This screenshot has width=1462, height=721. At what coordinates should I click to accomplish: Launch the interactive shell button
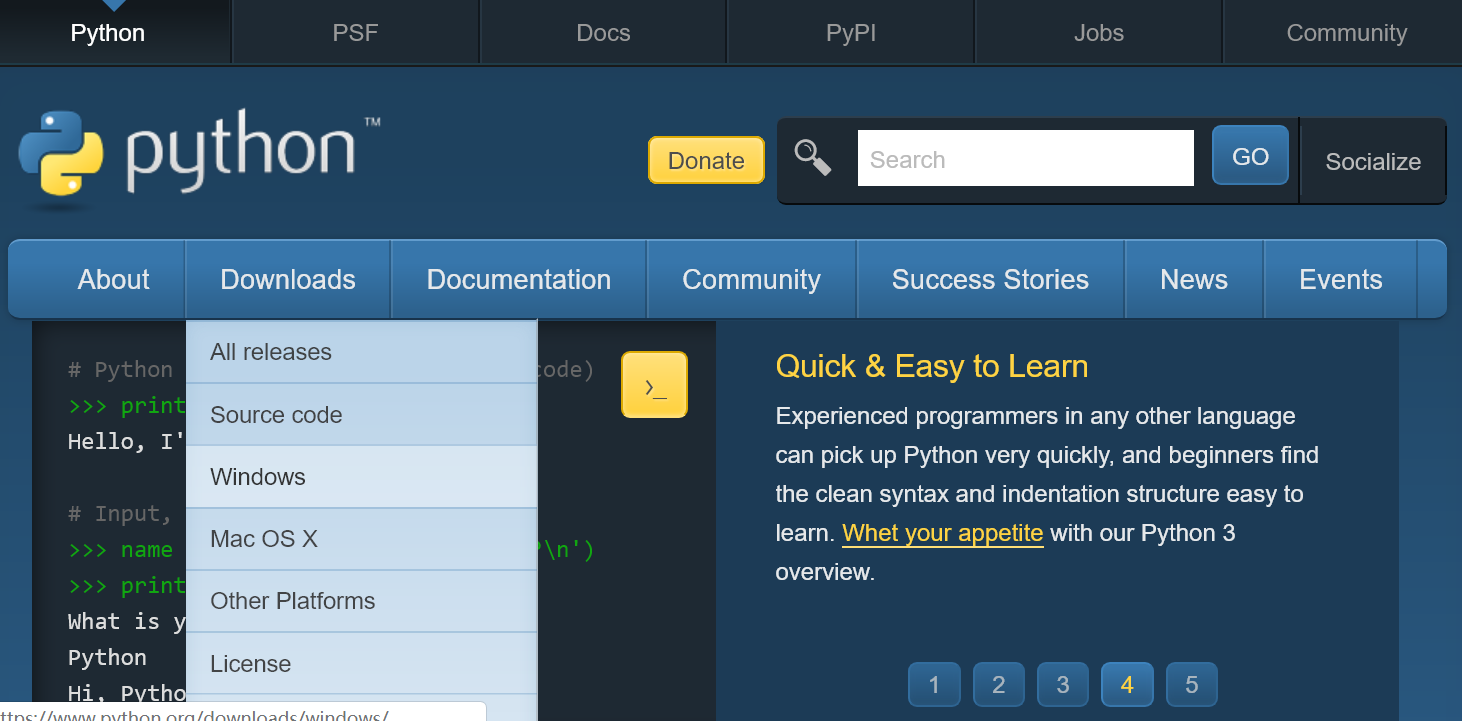tap(654, 385)
